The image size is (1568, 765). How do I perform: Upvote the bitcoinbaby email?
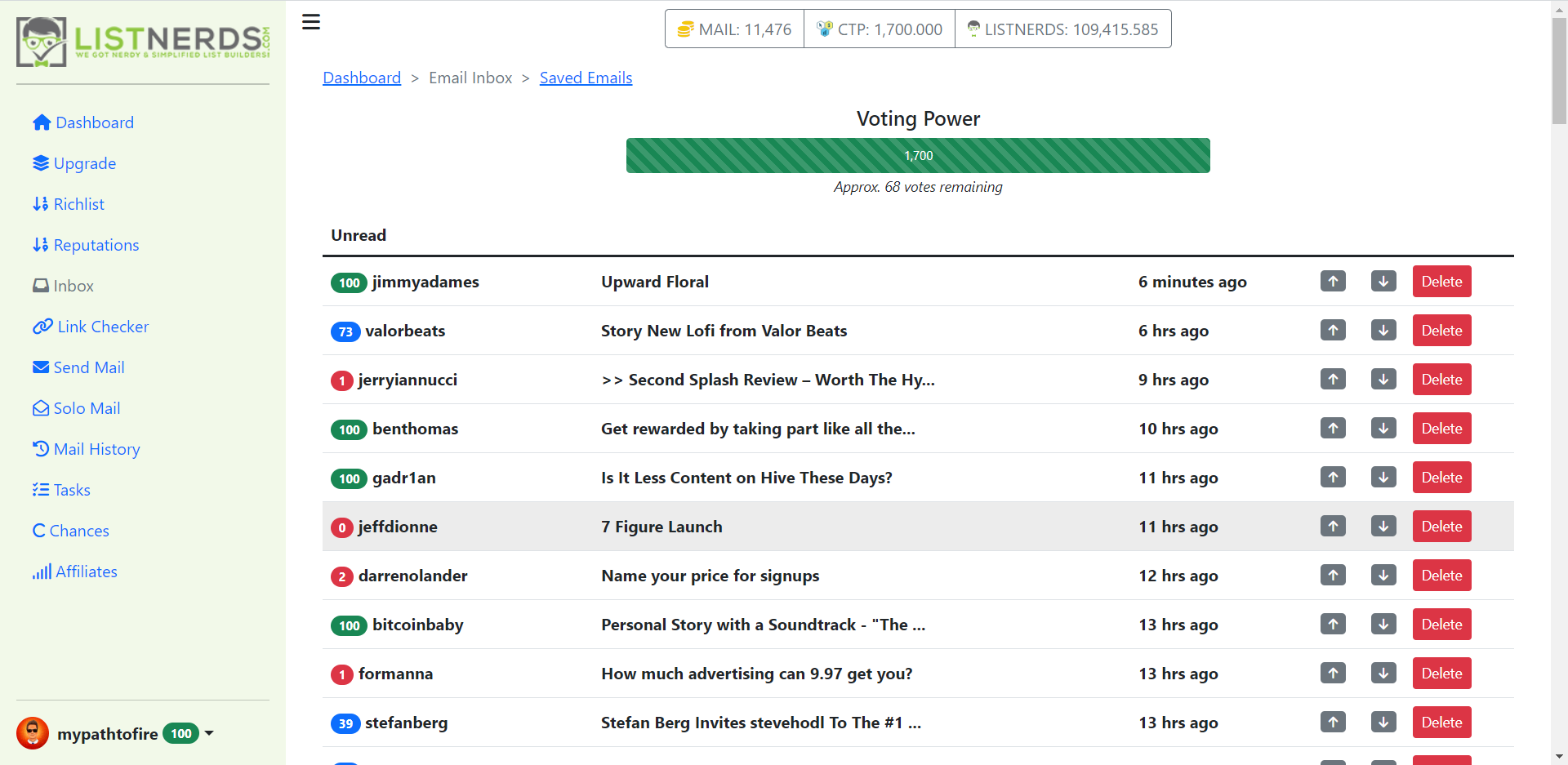tap(1333, 625)
